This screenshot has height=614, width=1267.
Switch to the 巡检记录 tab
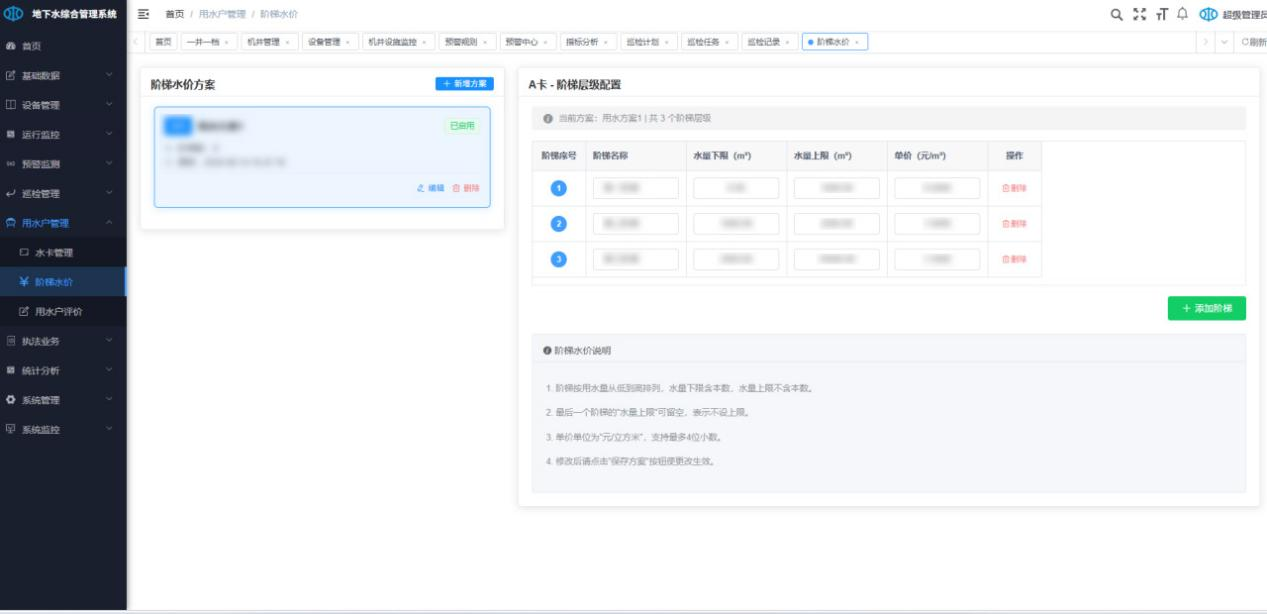tap(768, 42)
